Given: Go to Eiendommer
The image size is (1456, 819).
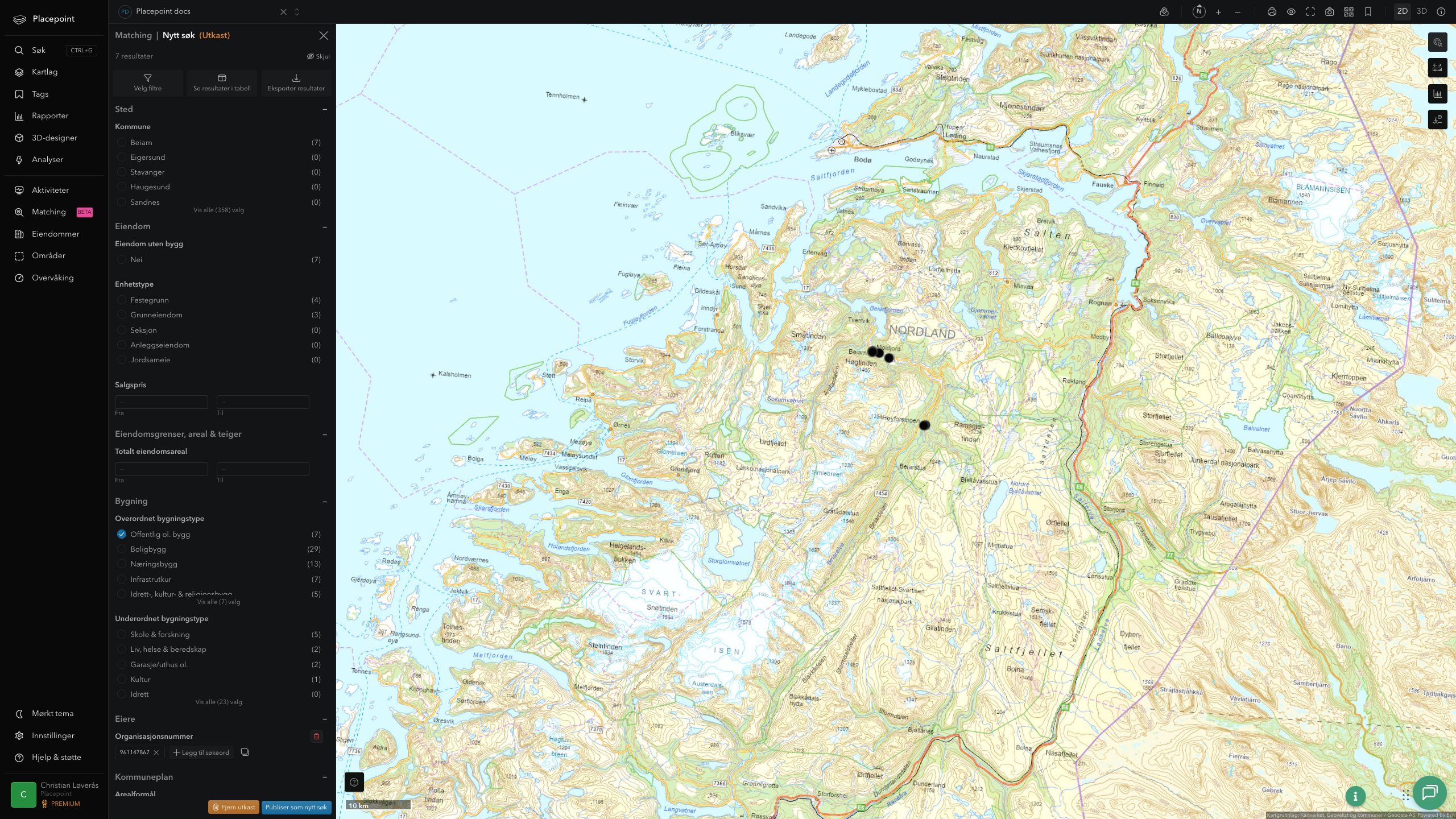Looking at the screenshot, I should [55, 234].
